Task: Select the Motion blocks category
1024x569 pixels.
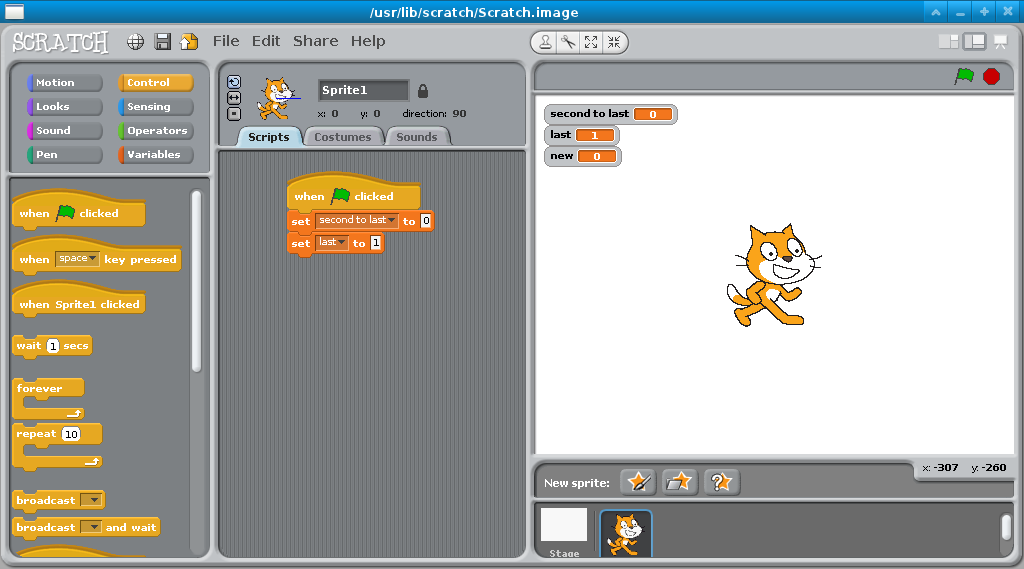Action: tap(65, 83)
